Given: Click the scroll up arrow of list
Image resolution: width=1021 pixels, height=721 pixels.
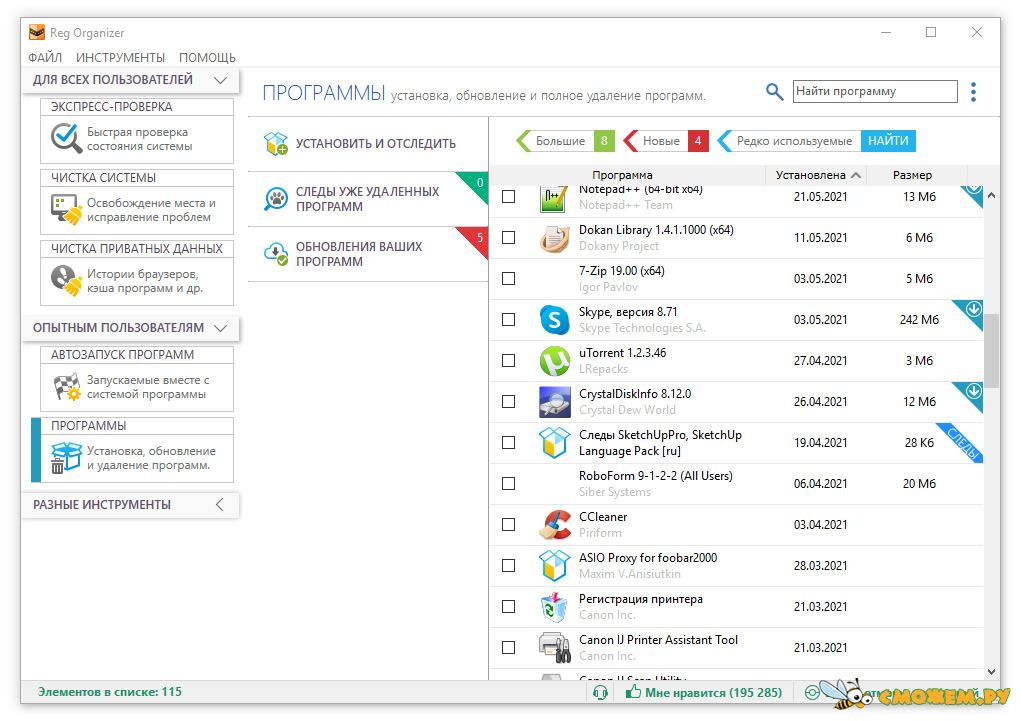Looking at the screenshot, I should pos(991,195).
